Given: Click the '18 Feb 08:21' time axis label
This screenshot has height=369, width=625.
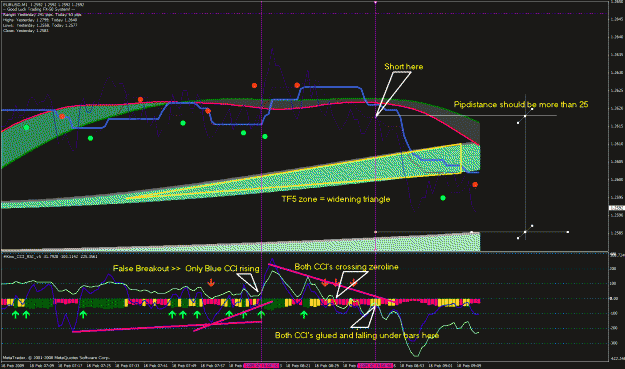Looking at the screenshot, I should click(x=299, y=365).
